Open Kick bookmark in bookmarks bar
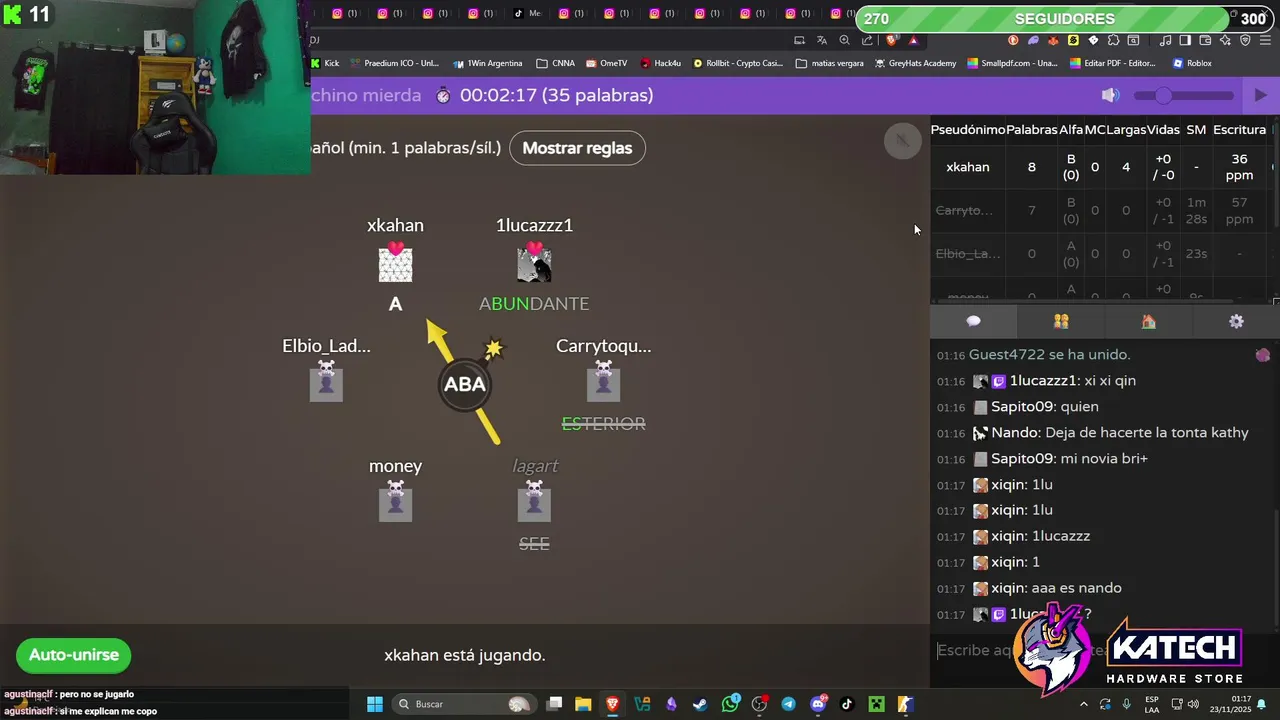The image size is (1280, 720). coord(326,63)
